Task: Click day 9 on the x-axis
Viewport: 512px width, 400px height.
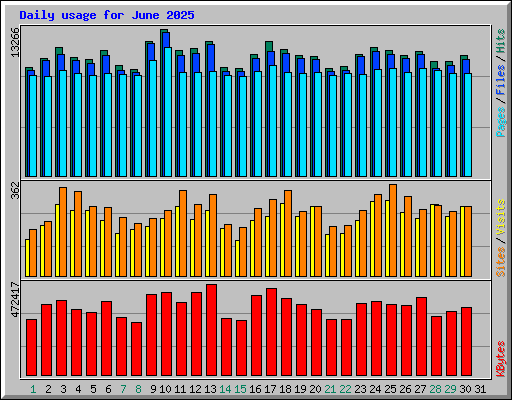Action: (x=153, y=389)
